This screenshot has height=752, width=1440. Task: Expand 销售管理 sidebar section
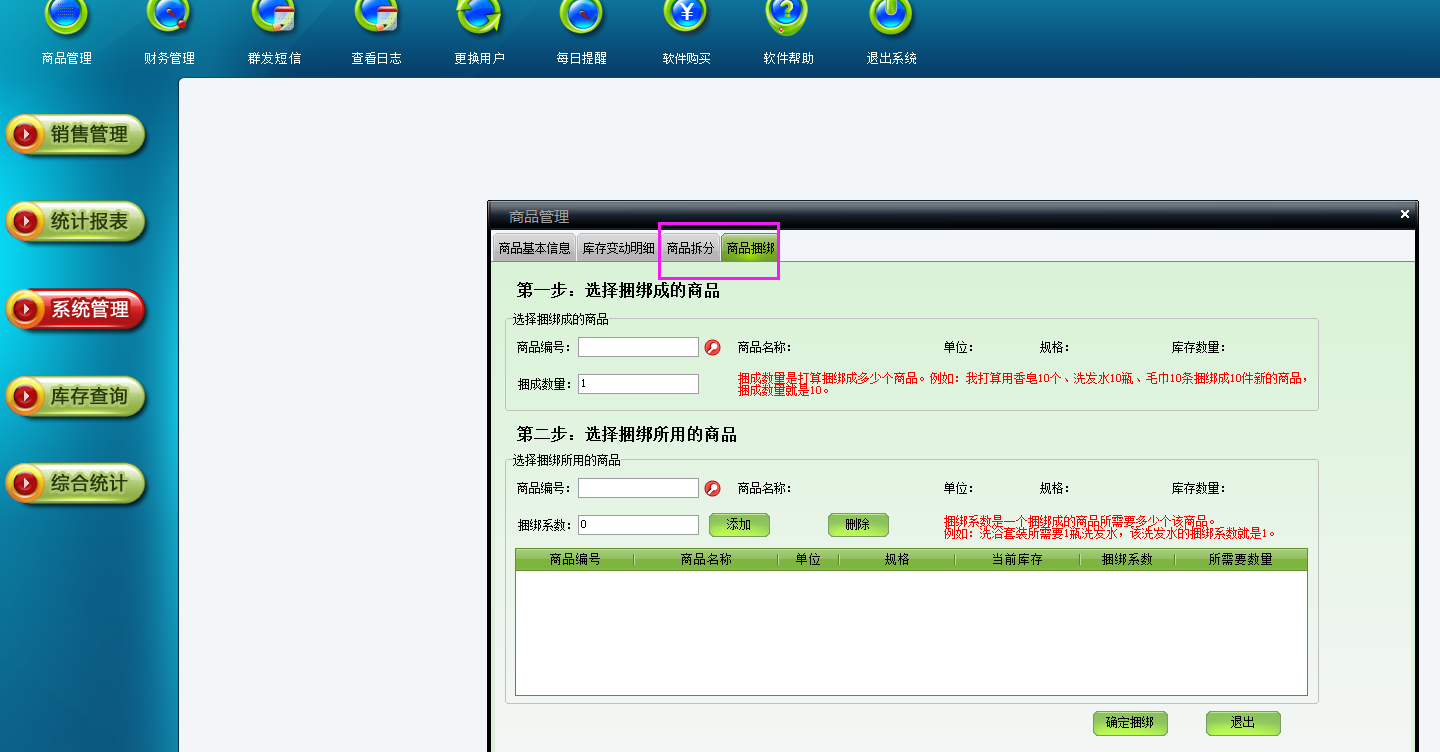click(76, 135)
